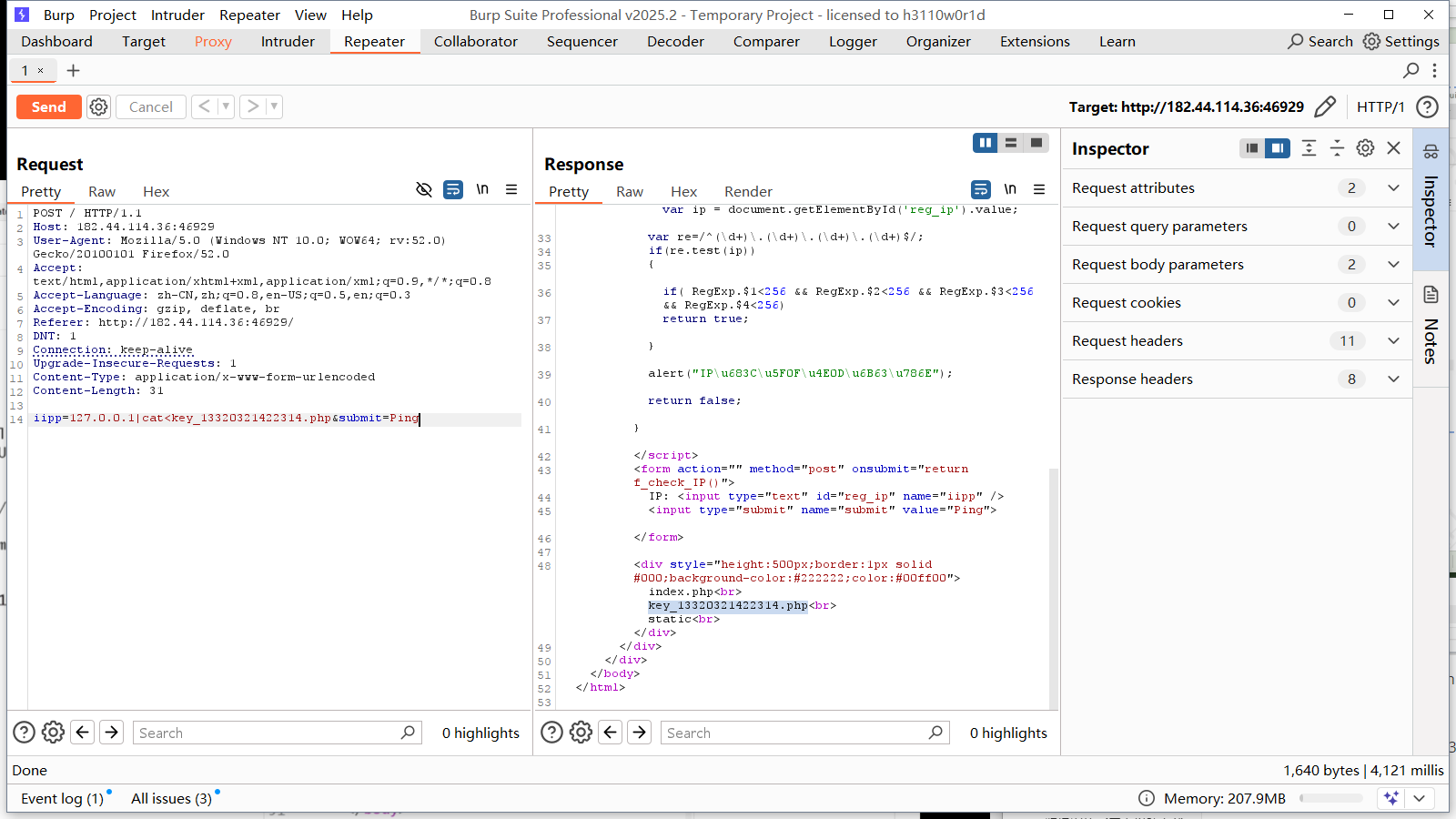This screenshot has width=1456, height=819.
Task: Focus the Response search field
Action: (x=805, y=733)
